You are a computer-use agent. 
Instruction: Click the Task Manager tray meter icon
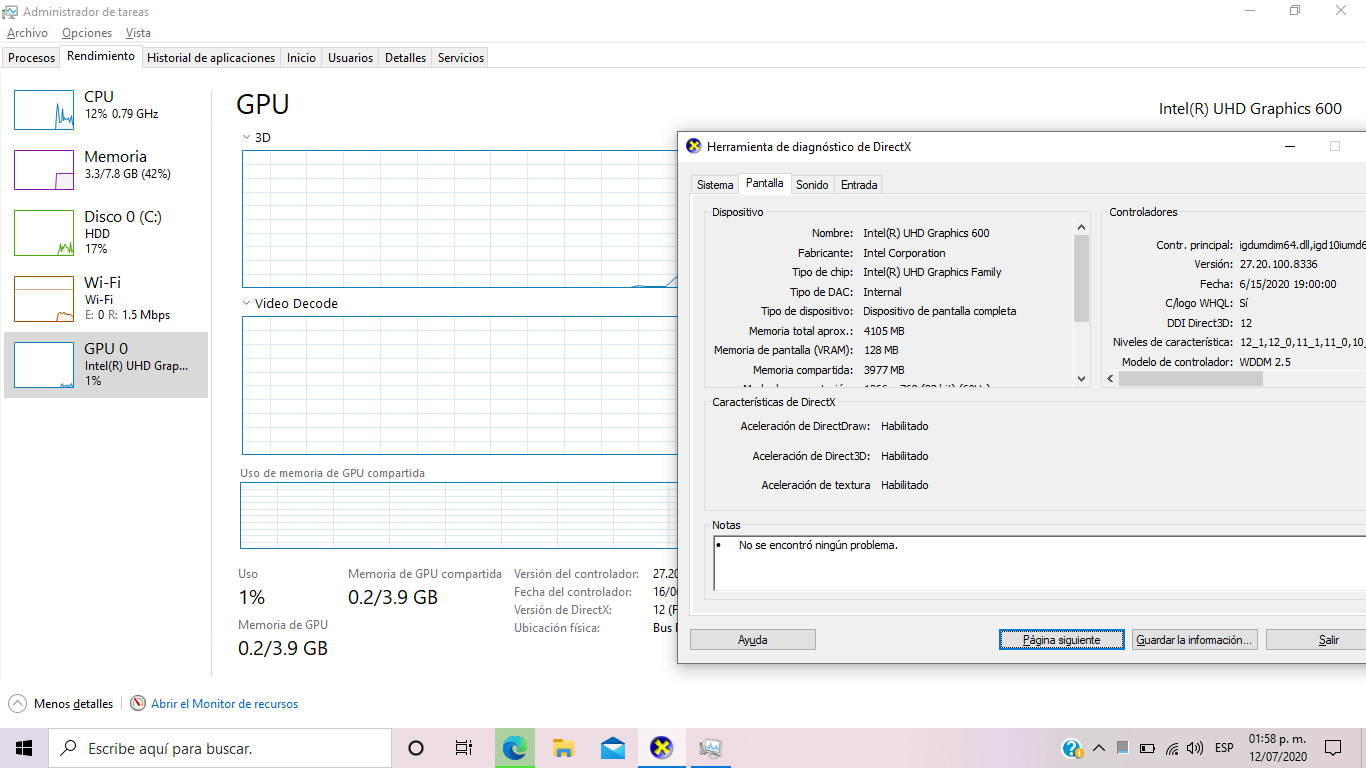[1123, 748]
